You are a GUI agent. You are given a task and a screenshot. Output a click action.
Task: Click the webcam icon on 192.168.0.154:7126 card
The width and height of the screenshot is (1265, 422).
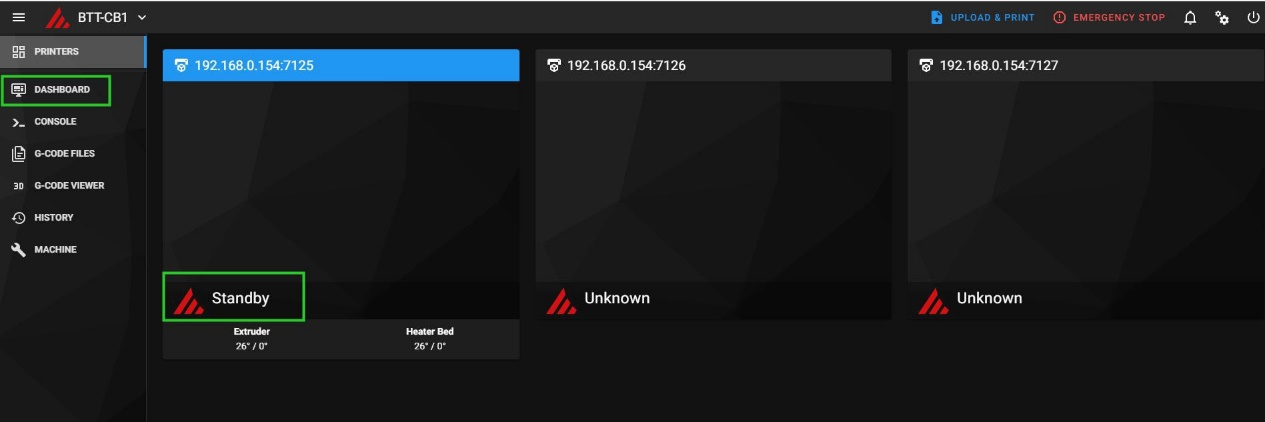(x=554, y=66)
